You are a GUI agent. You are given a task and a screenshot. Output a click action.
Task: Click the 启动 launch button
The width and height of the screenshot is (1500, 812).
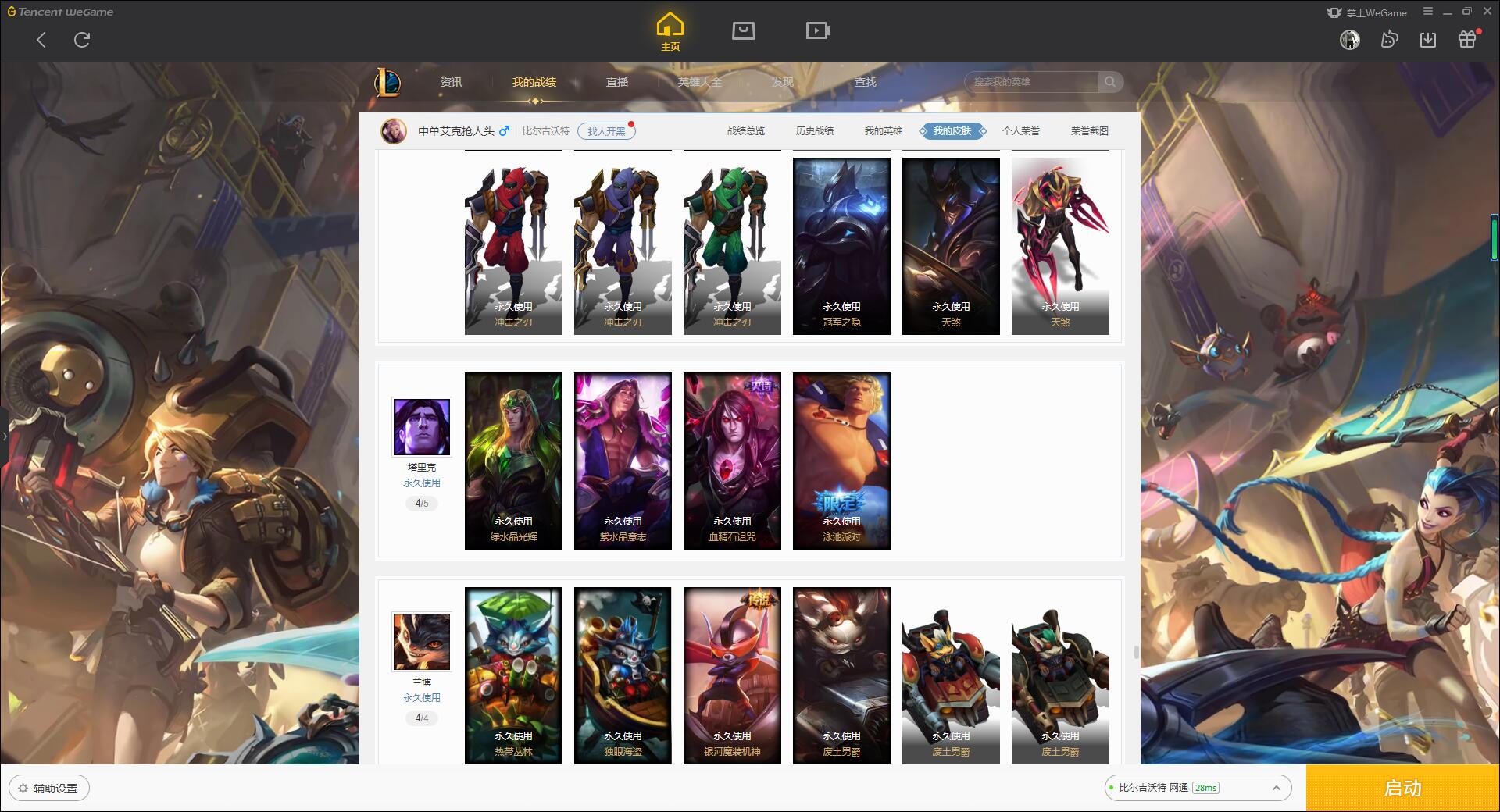[x=1403, y=789]
